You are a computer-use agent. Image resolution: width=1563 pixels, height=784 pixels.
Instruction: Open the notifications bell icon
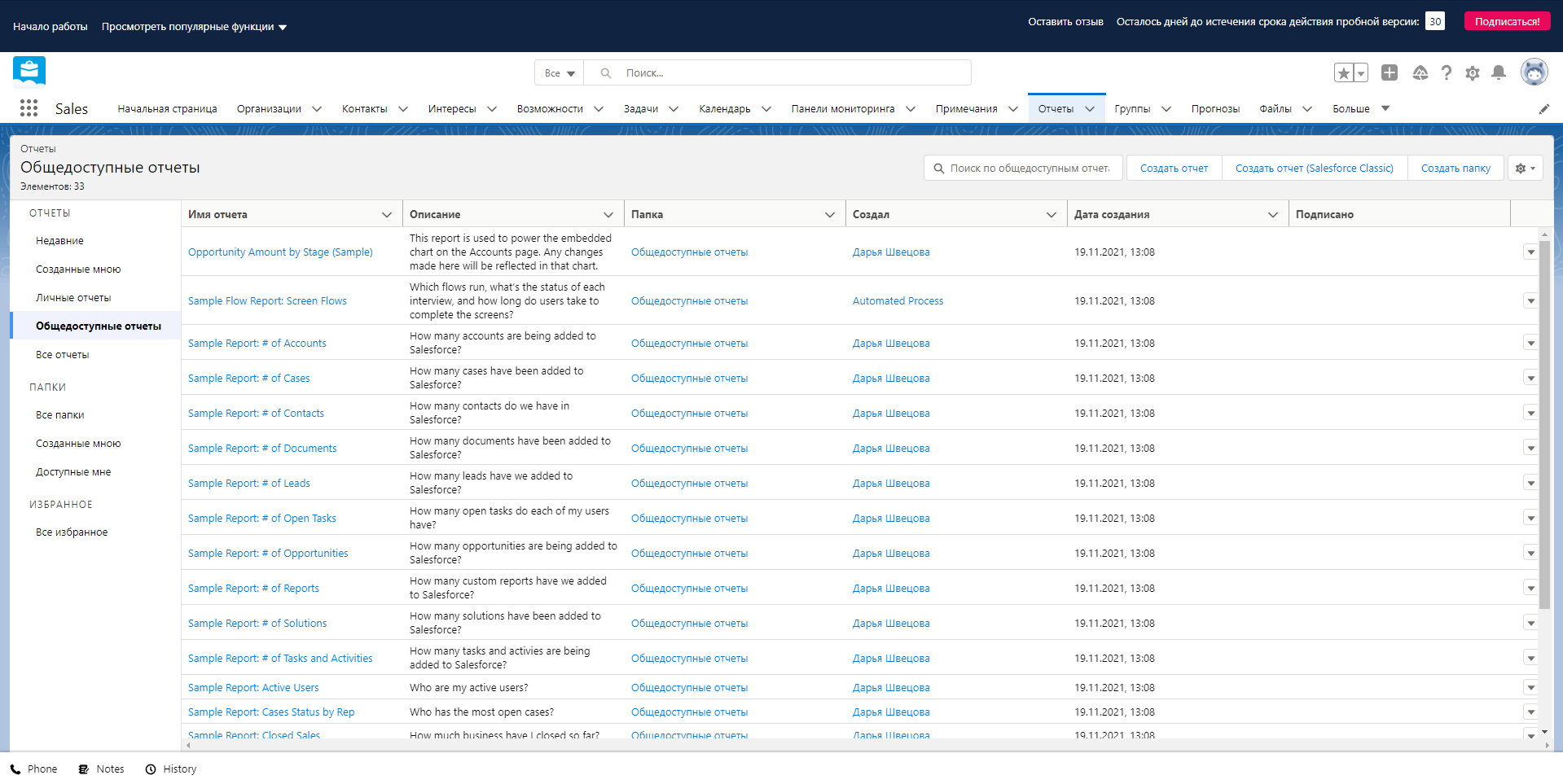point(1498,72)
